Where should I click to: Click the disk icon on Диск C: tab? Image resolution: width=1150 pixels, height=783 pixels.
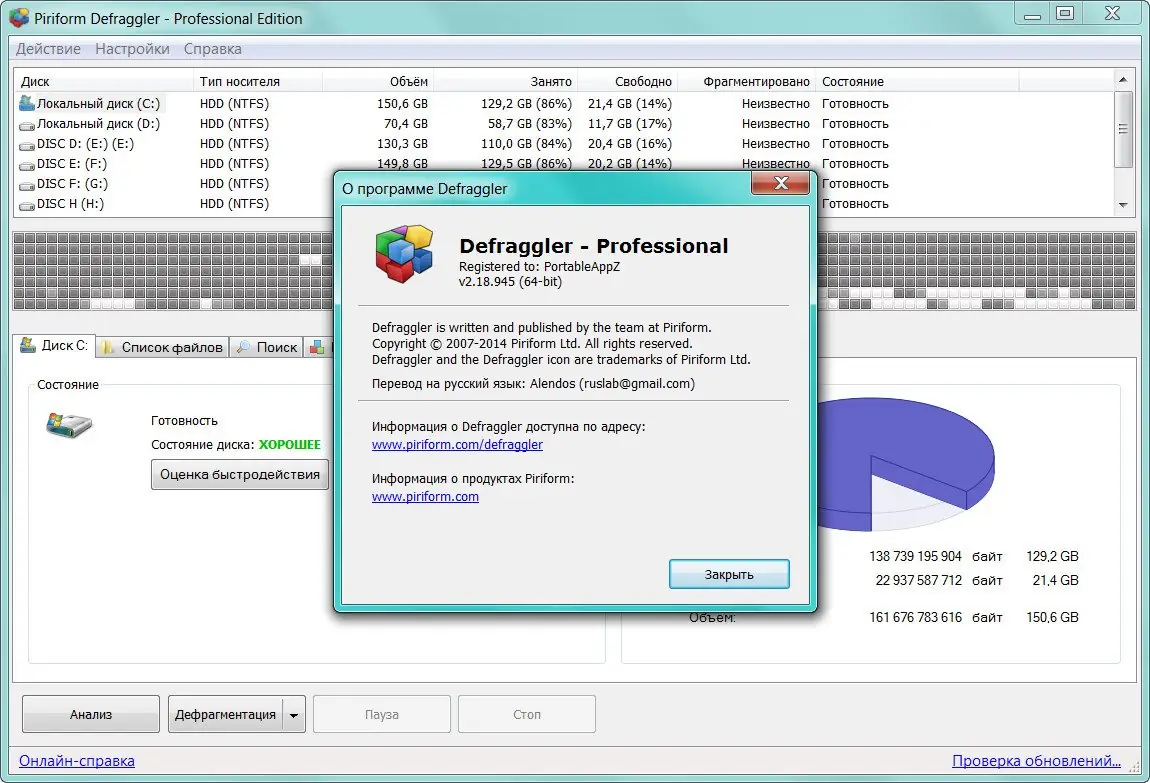(28, 345)
